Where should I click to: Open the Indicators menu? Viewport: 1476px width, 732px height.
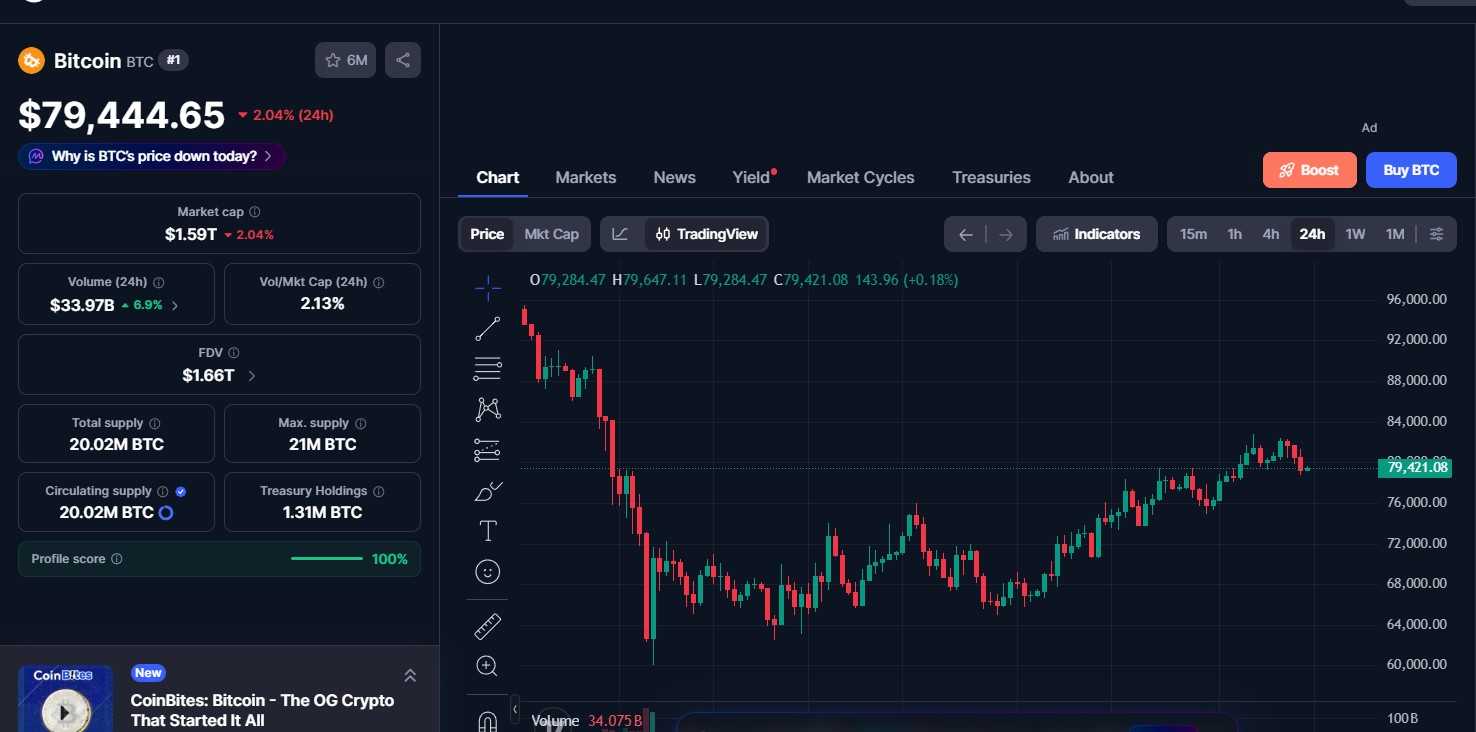click(x=1096, y=234)
